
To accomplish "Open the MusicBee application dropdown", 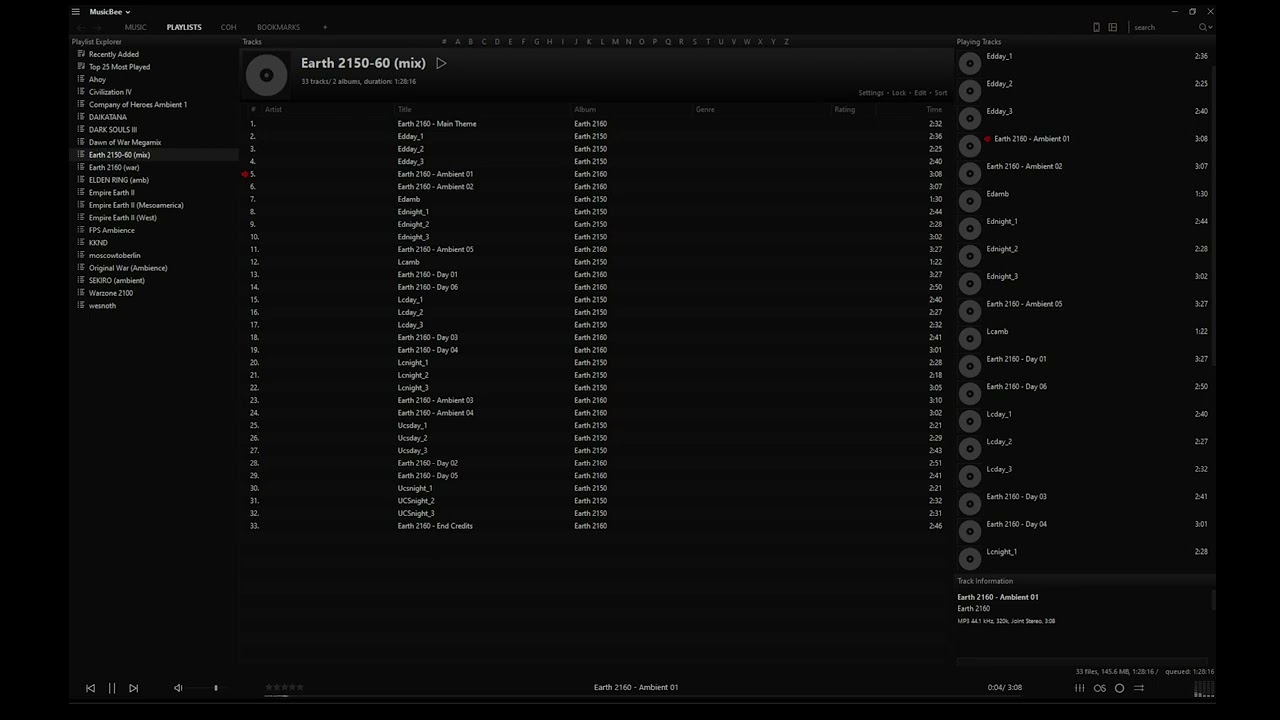I will point(110,12).
